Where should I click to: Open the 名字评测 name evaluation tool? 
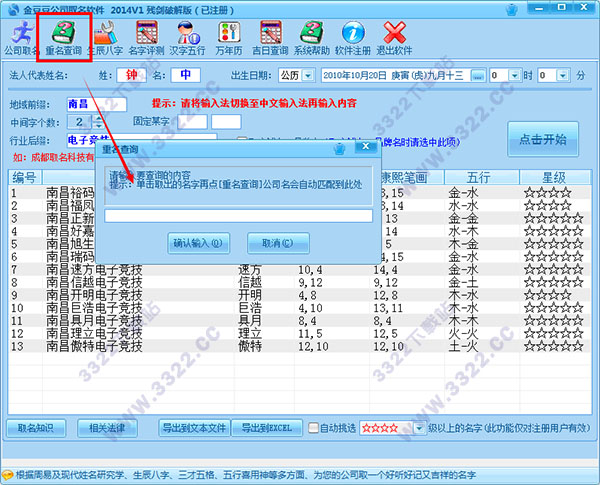tap(147, 38)
